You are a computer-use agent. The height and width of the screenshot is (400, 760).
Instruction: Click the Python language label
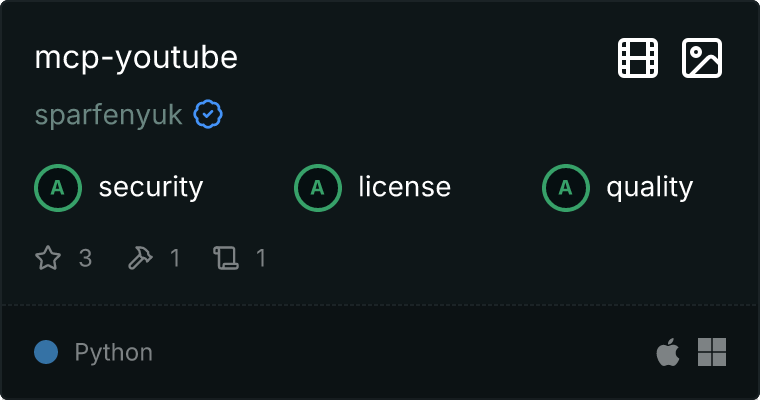click(x=114, y=353)
